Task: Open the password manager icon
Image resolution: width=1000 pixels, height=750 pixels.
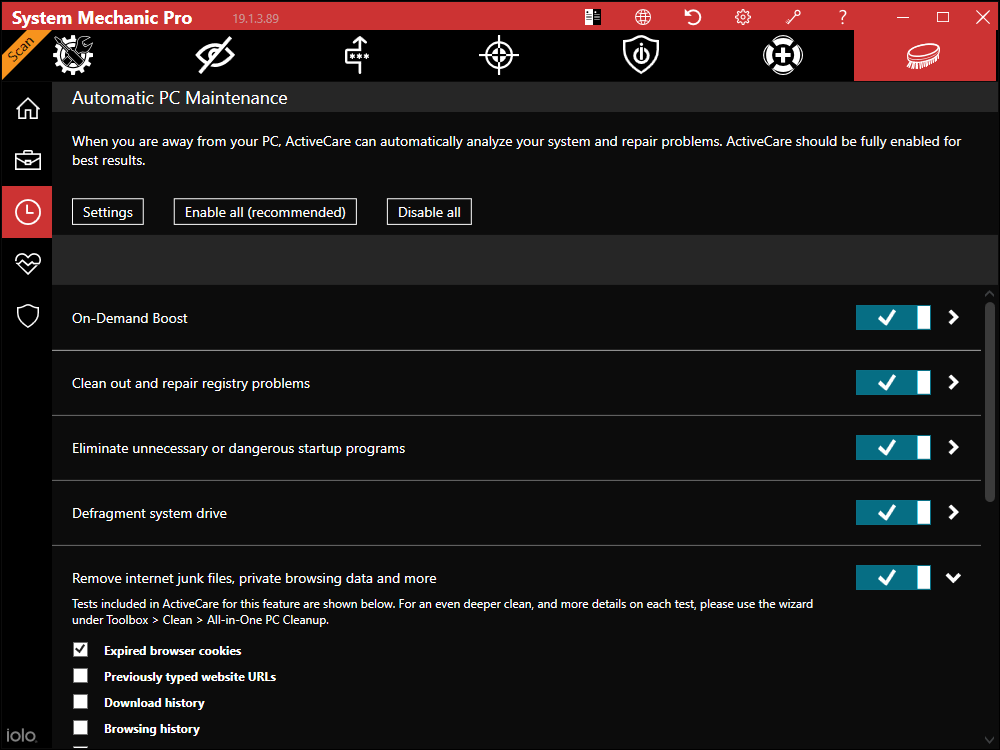Action: click(x=357, y=55)
